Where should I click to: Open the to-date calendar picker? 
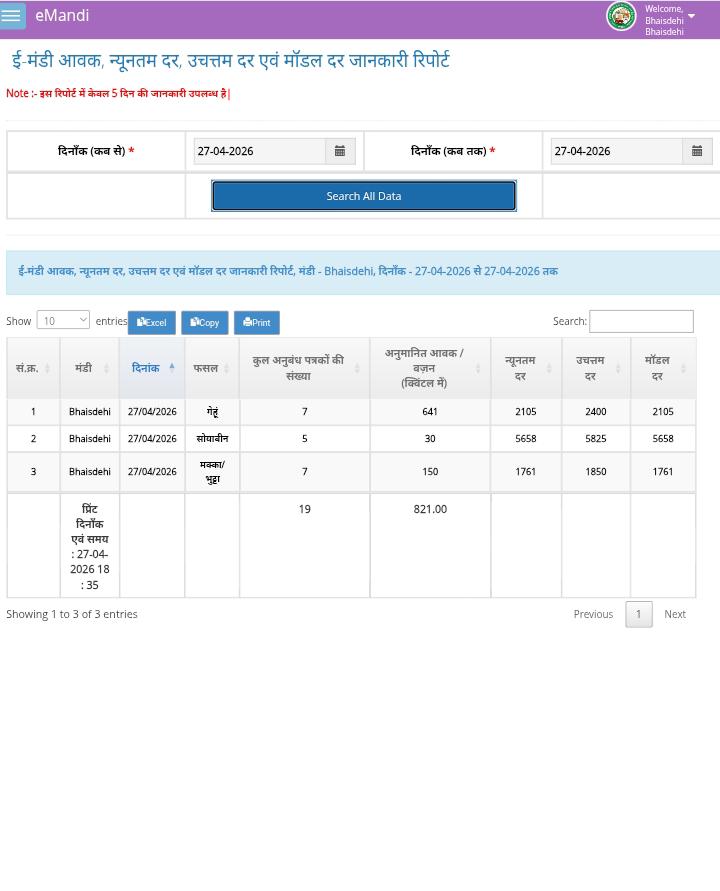pos(697,151)
